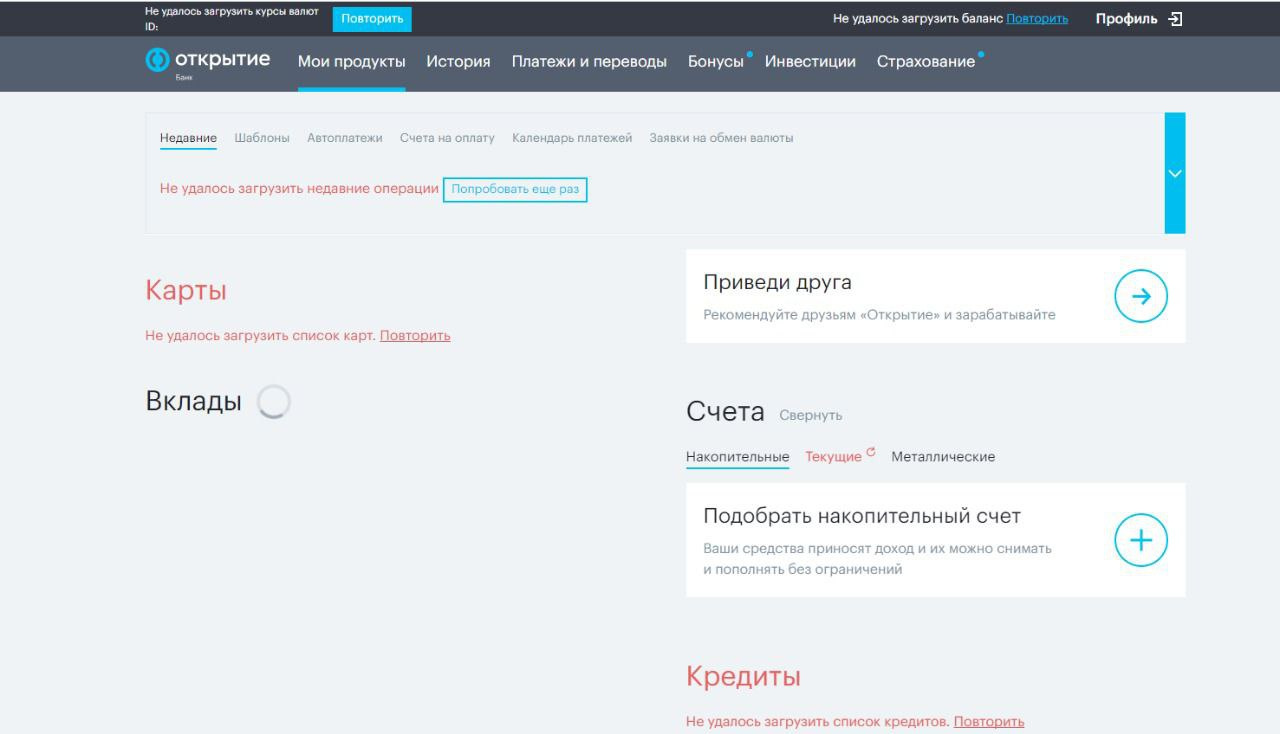The width and height of the screenshot is (1280, 734).
Task: Click Повторить button for currency rates
Action: (x=372, y=19)
